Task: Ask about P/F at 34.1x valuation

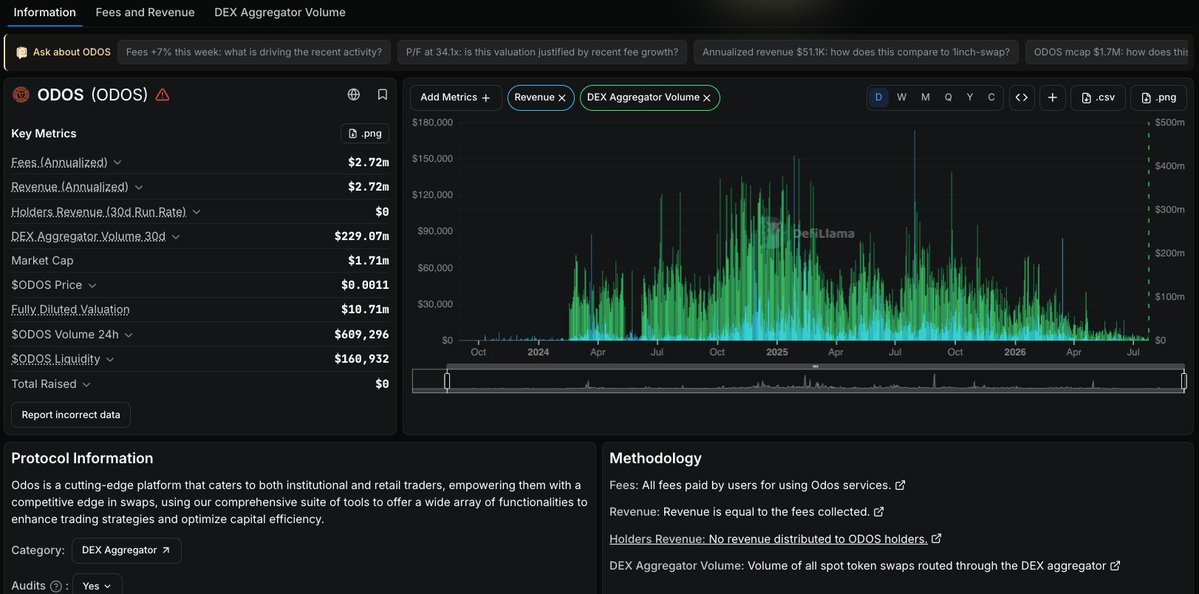Action: pyautogui.click(x=542, y=52)
